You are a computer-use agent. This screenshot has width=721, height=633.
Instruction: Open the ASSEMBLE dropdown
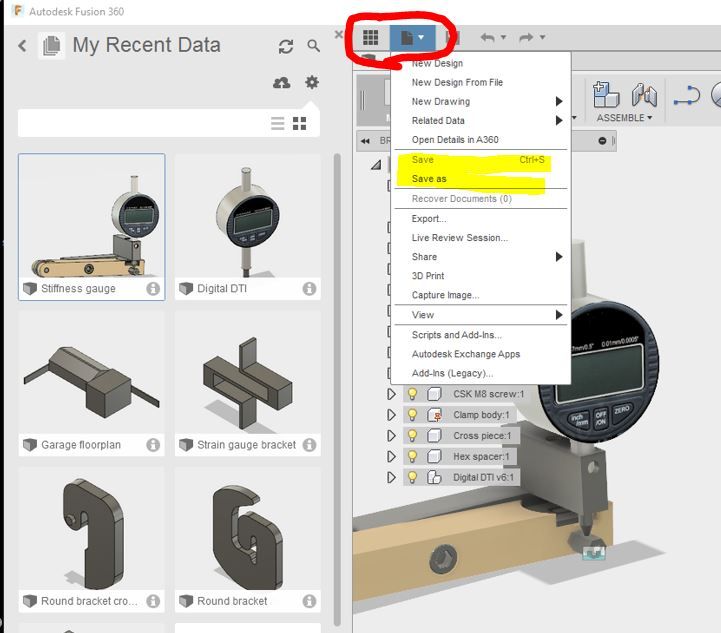(624, 118)
